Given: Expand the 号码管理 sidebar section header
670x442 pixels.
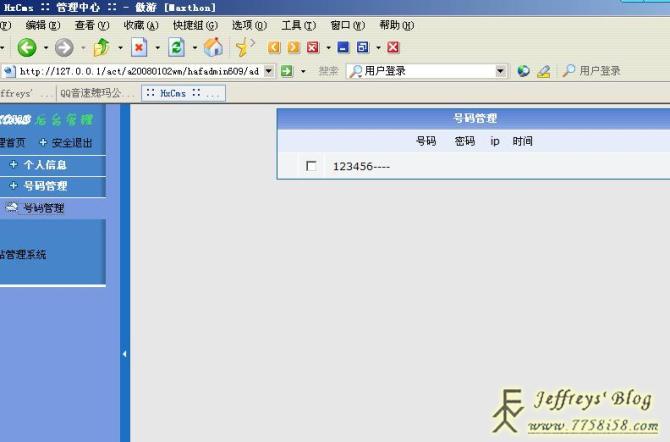Looking at the screenshot, I should point(45,186).
